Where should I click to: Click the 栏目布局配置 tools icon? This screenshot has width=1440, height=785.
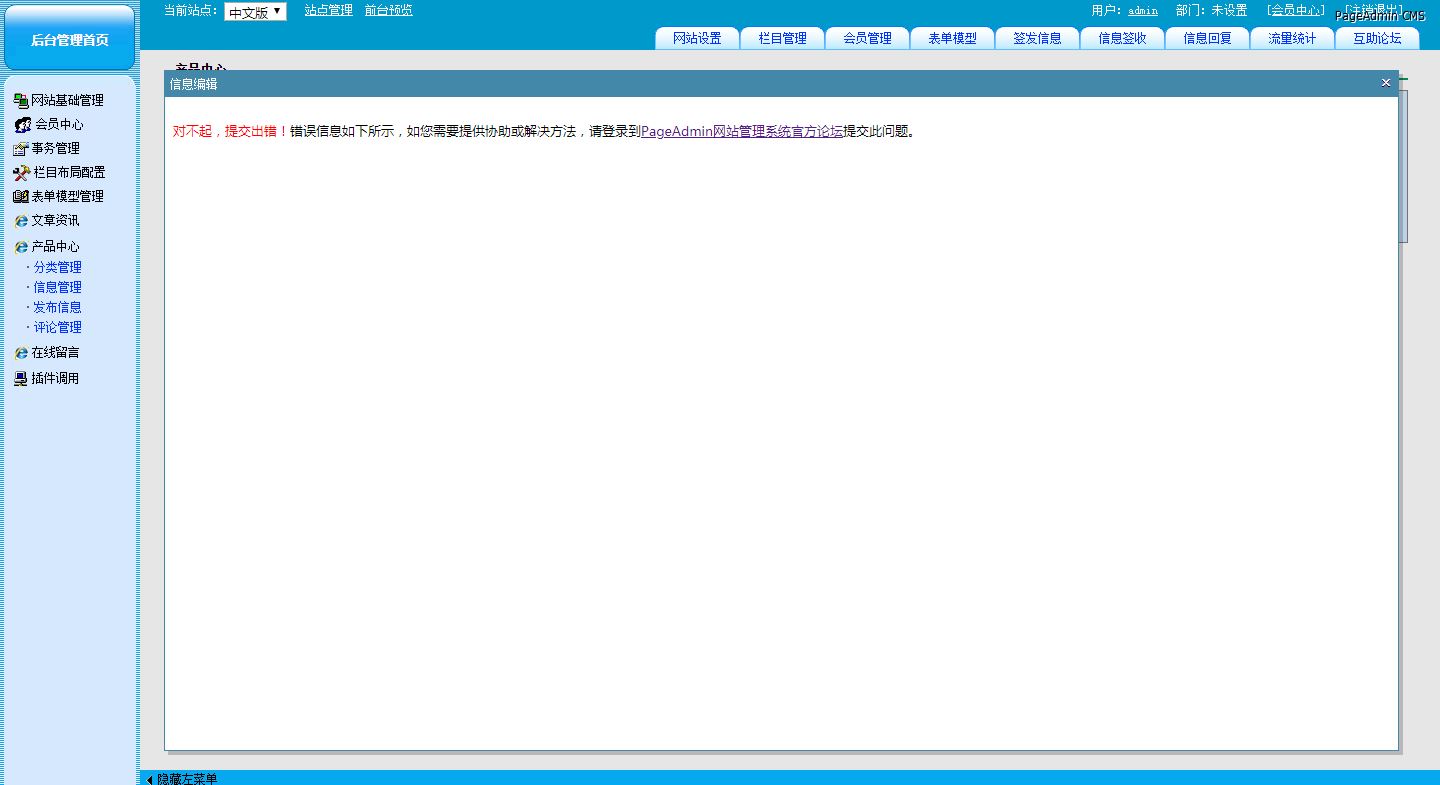(21, 173)
